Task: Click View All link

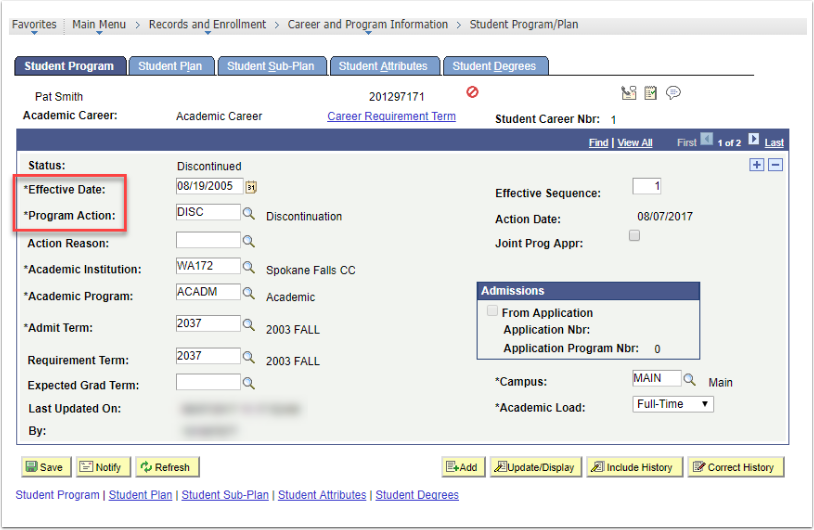Action: (x=634, y=143)
